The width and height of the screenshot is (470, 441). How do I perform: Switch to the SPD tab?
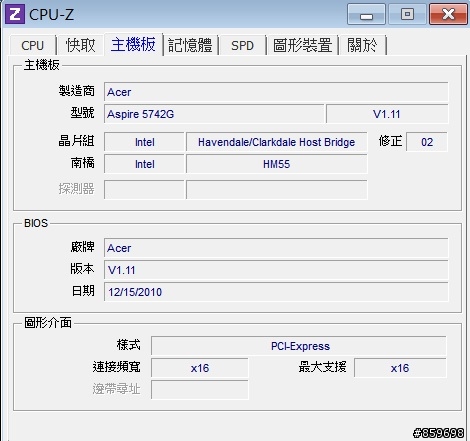tap(242, 45)
